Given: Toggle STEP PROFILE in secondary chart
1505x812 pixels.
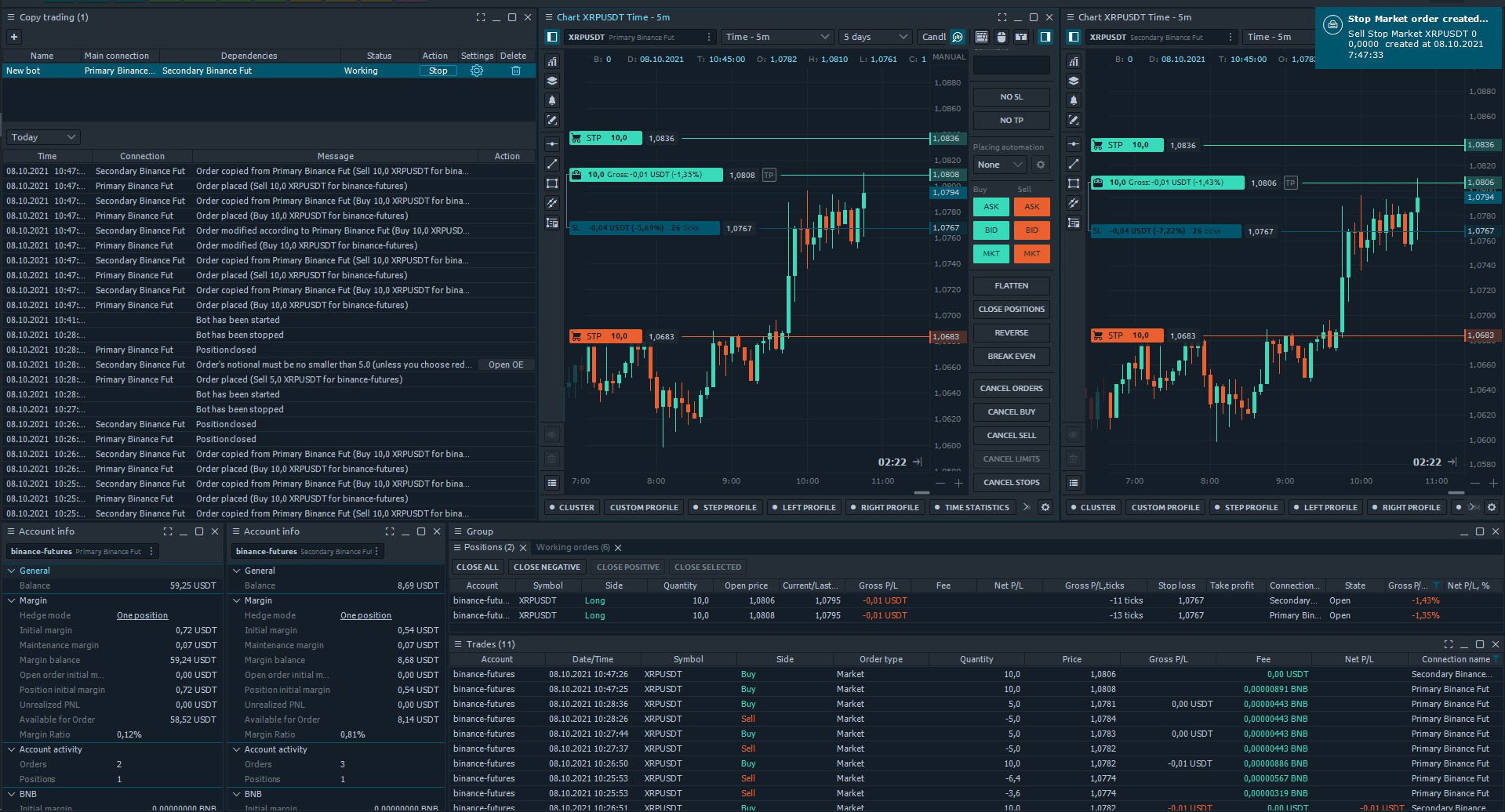Looking at the screenshot, I should tap(1246, 508).
